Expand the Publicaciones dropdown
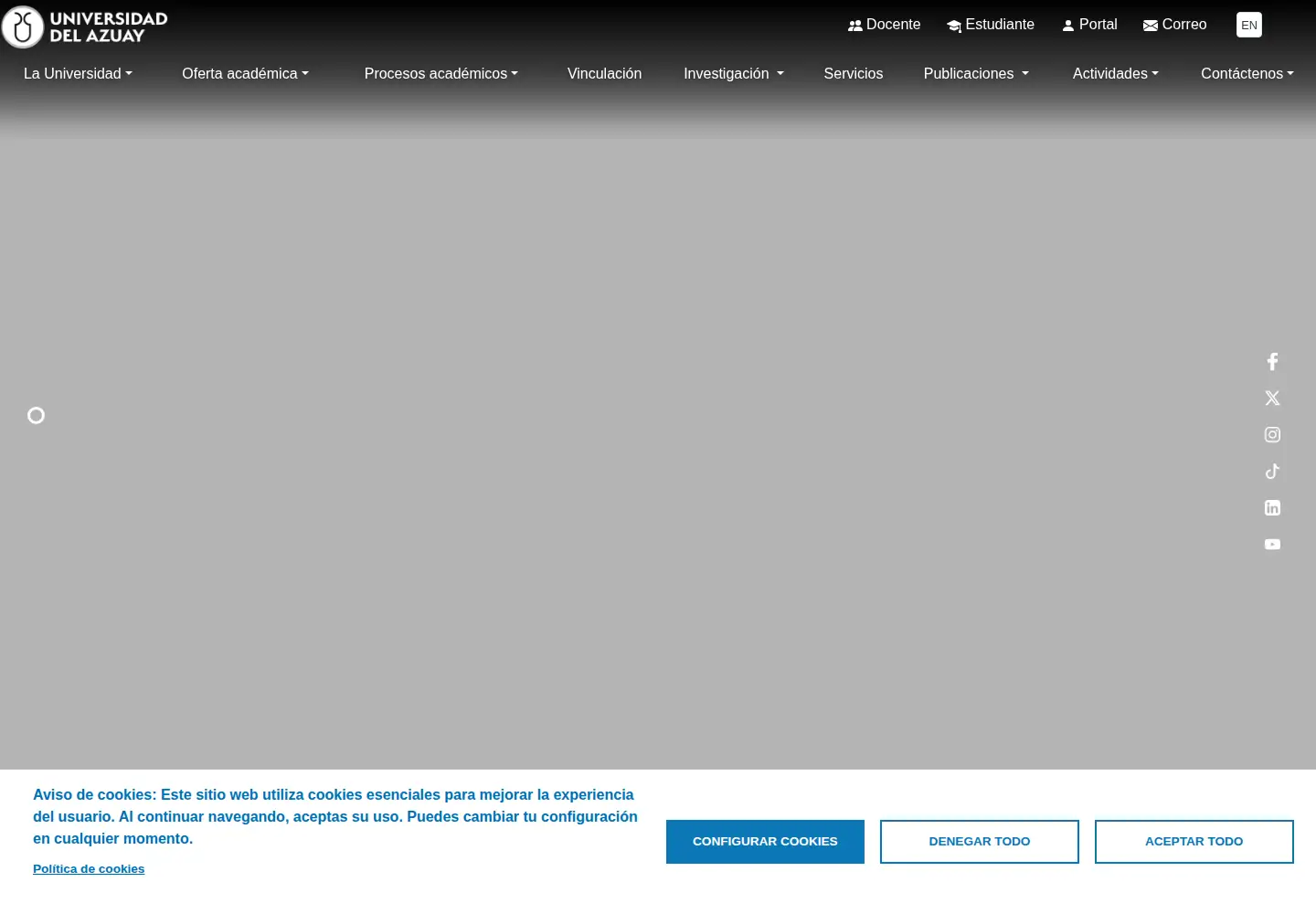 976,74
